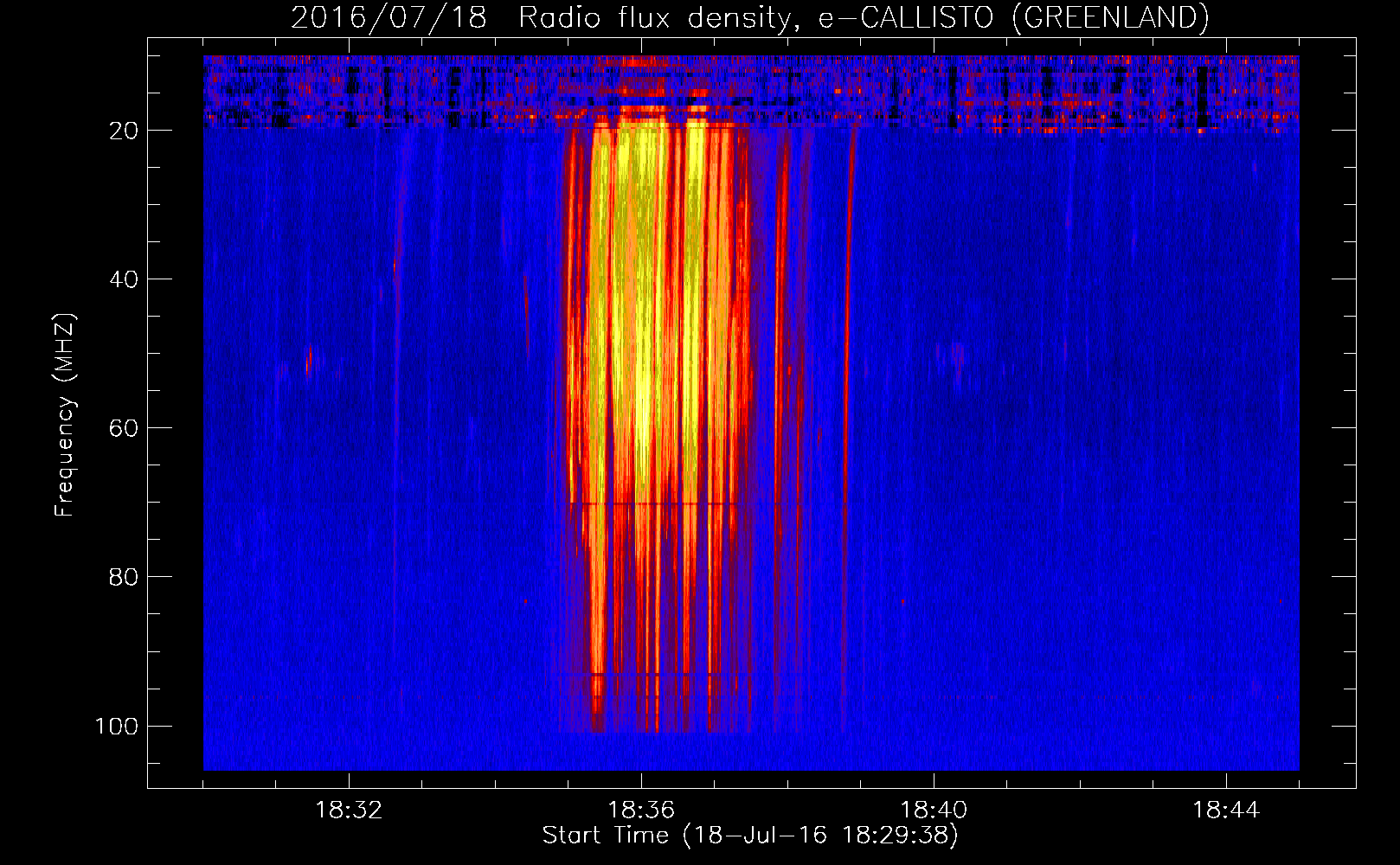Click the 18:44 time tick label
This screenshot has height=865, width=1400.
[1226, 811]
